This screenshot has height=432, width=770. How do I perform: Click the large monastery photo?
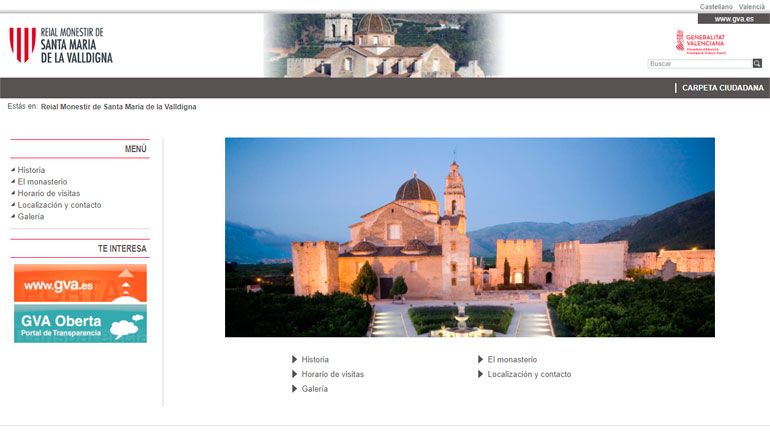(469, 237)
